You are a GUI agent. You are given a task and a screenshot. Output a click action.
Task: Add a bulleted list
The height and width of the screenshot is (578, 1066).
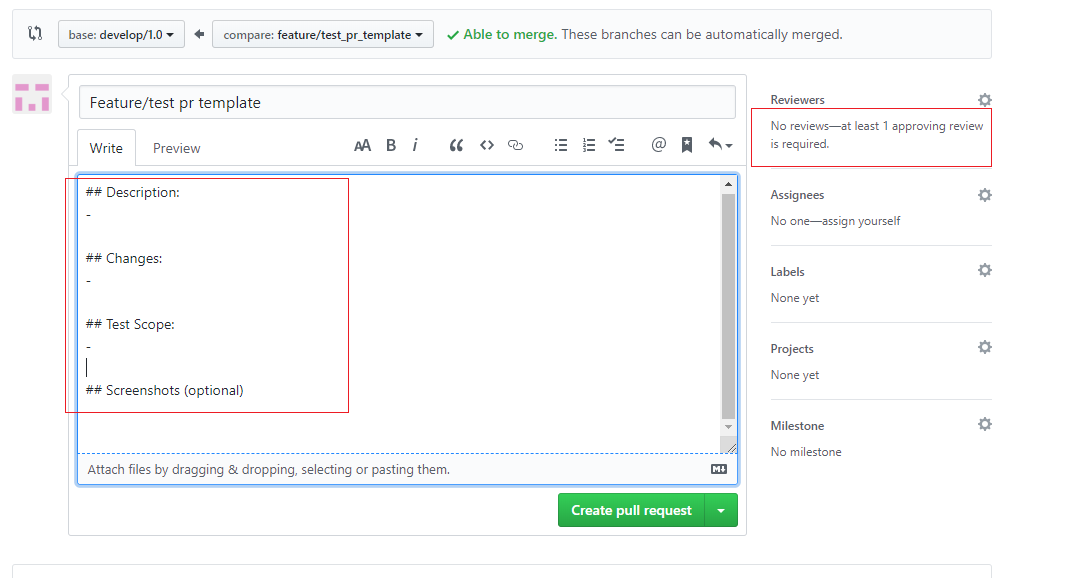tap(561, 145)
